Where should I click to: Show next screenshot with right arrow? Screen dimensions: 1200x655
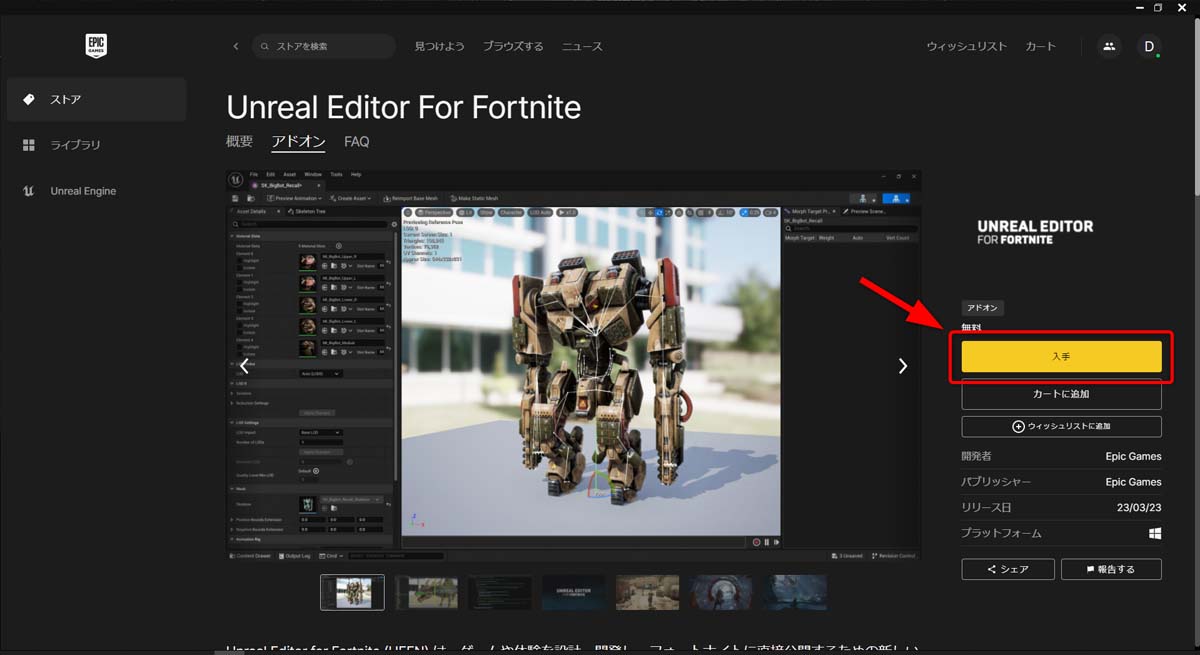click(x=902, y=366)
